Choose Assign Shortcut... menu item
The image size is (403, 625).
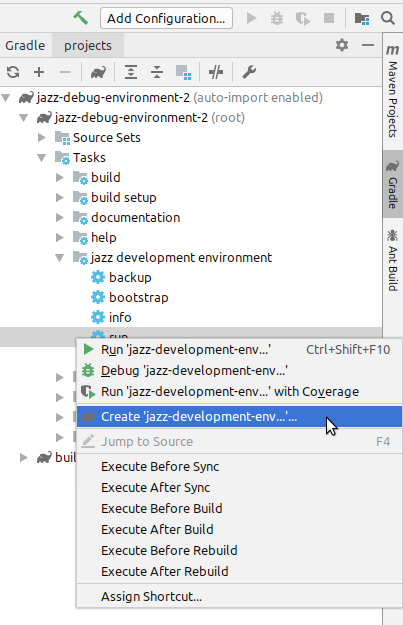pos(239,597)
